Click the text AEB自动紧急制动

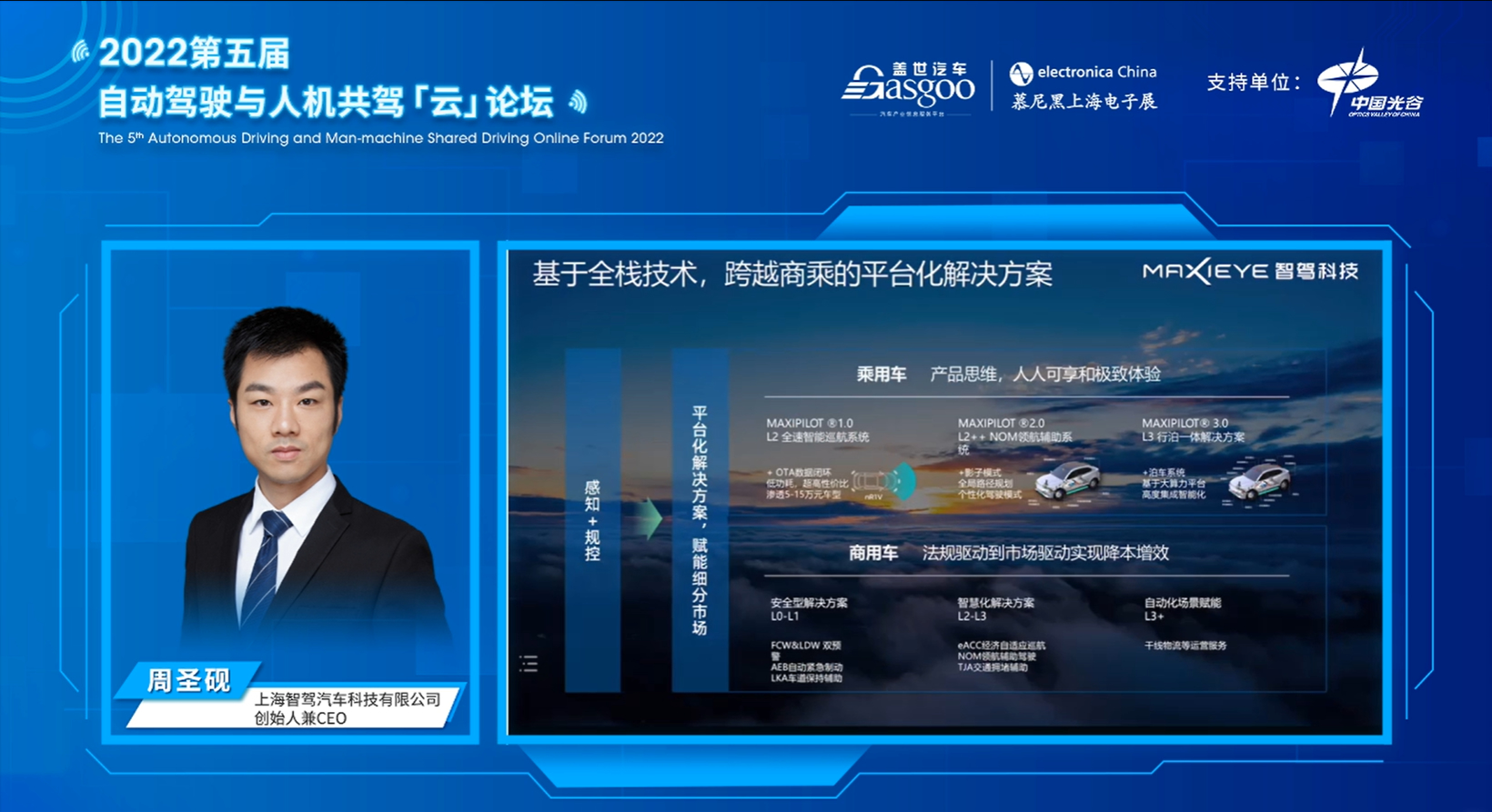coord(806,667)
